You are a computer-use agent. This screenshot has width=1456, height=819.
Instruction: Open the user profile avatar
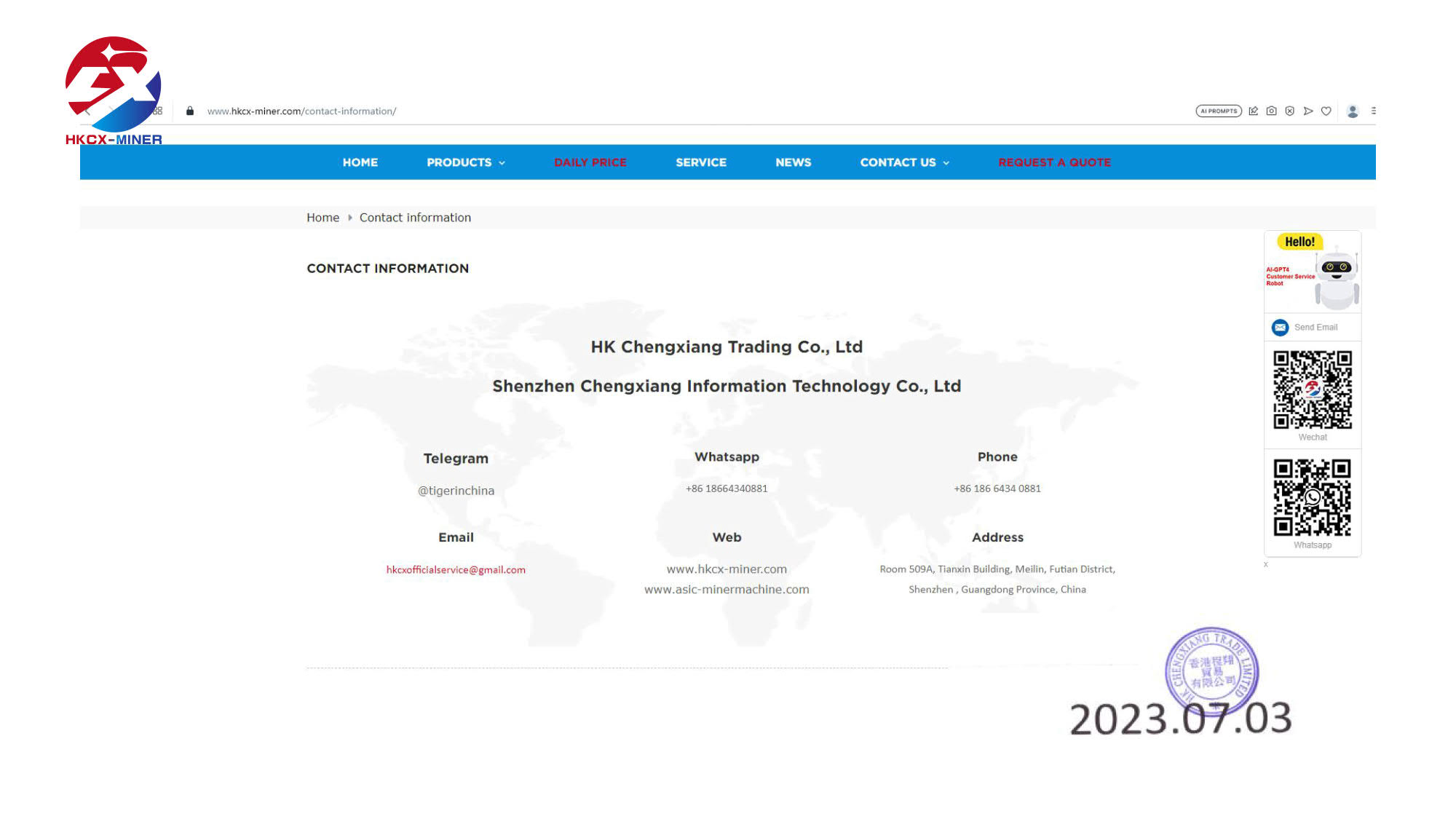(1353, 111)
